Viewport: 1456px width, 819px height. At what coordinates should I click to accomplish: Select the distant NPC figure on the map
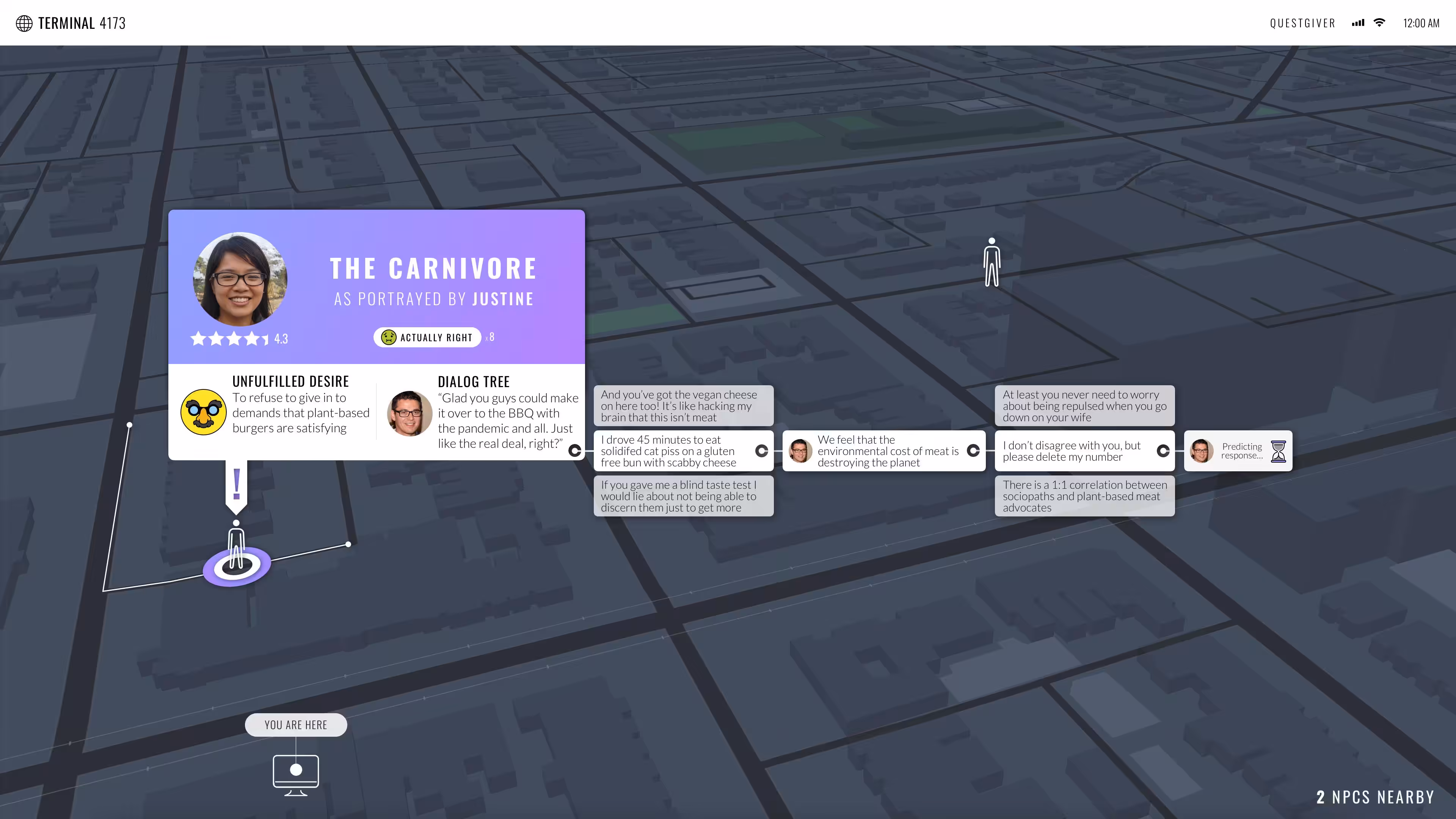pos(992,262)
